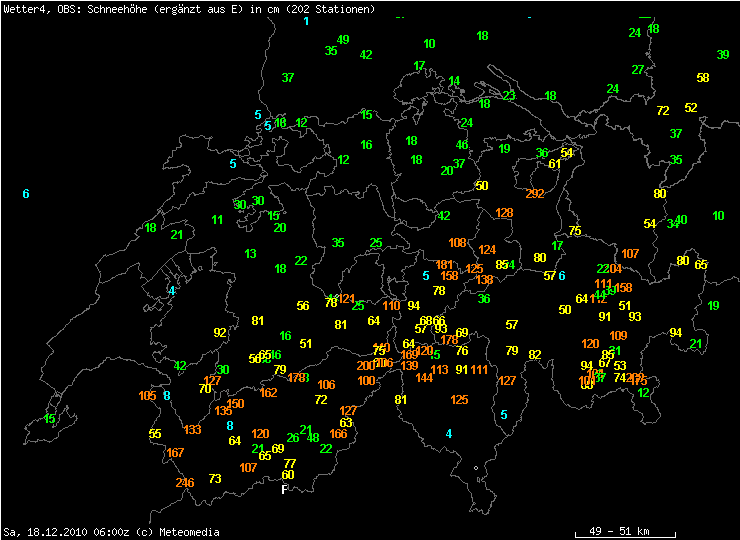Click the orange 292 snow depth value
Image resolution: width=740 pixels, height=540 pixels.
click(x=535, y=194)
